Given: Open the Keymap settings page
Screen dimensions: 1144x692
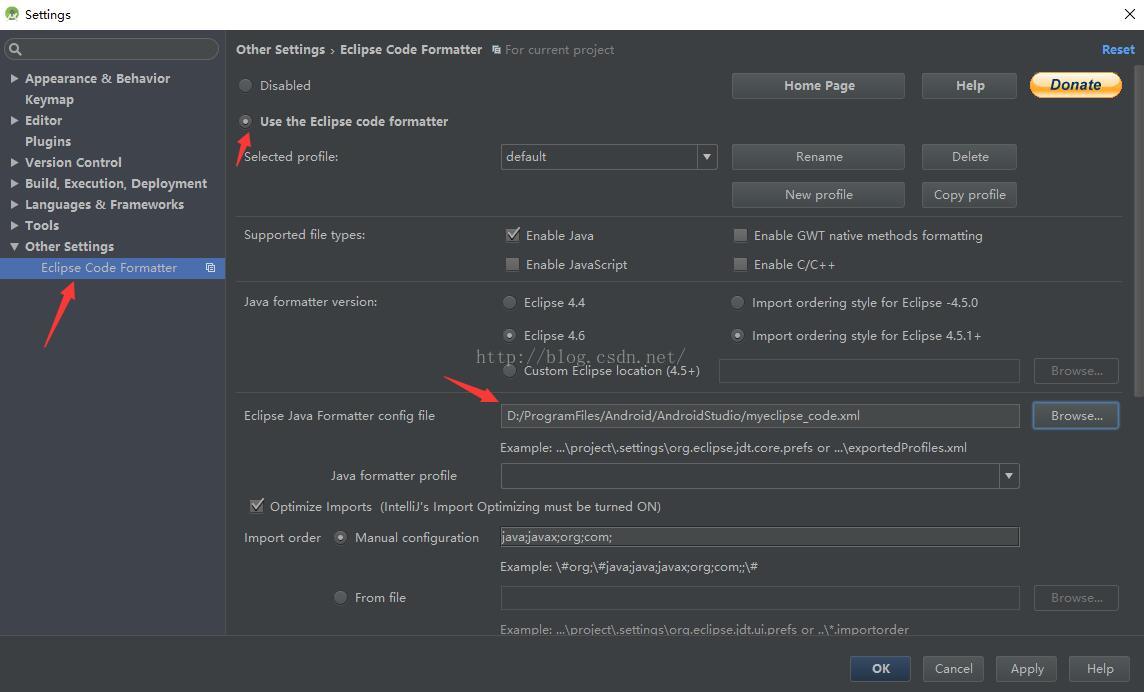Looking at the screenshot, I should point(49,100).
